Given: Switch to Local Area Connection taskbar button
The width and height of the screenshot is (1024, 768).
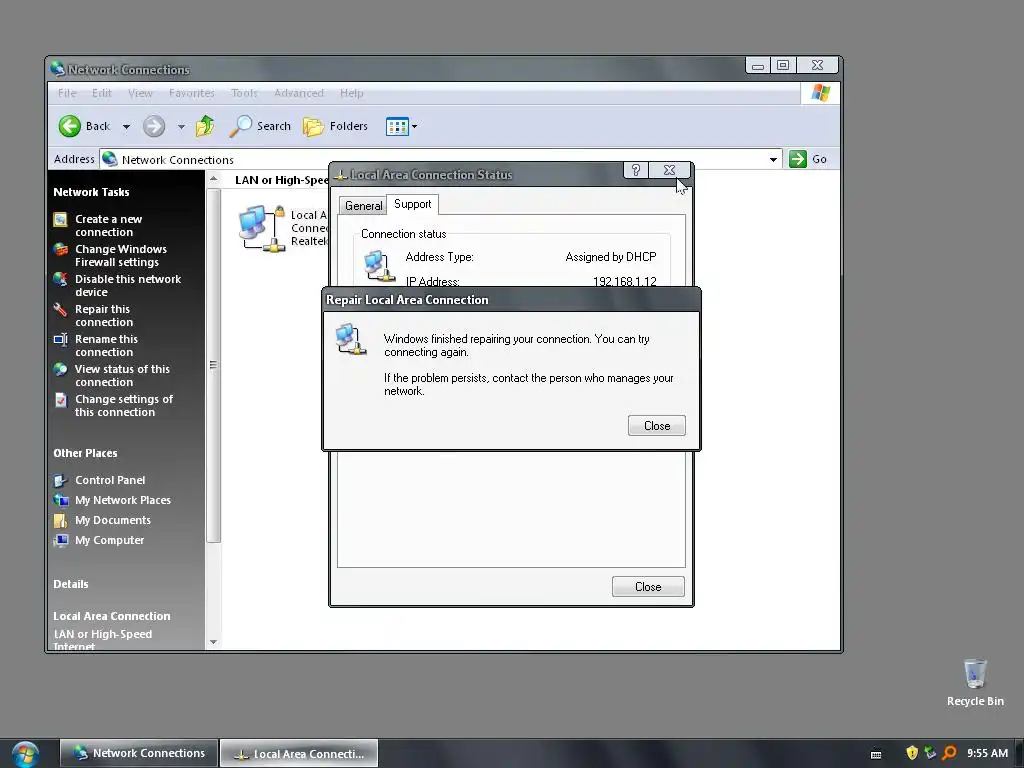Looking at the screenshot, I should point(299,754).
